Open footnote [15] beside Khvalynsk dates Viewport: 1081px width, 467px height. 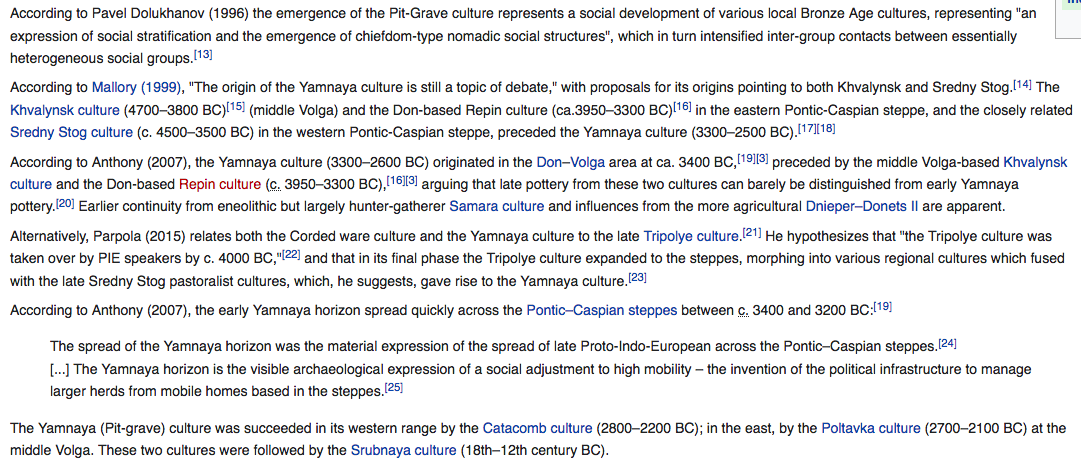(235, 105)
